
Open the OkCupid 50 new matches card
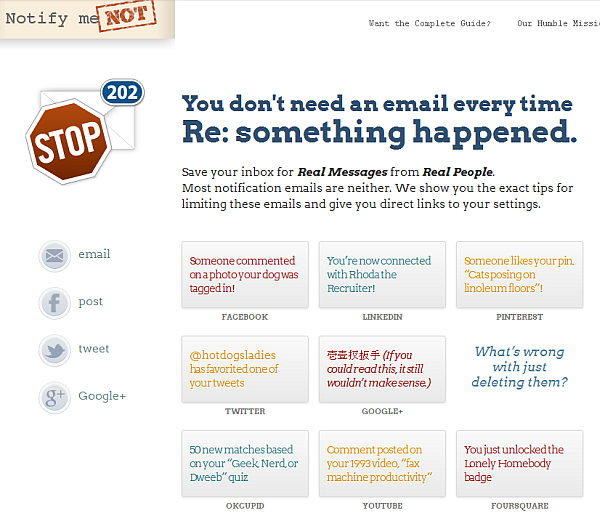[245, 463]
